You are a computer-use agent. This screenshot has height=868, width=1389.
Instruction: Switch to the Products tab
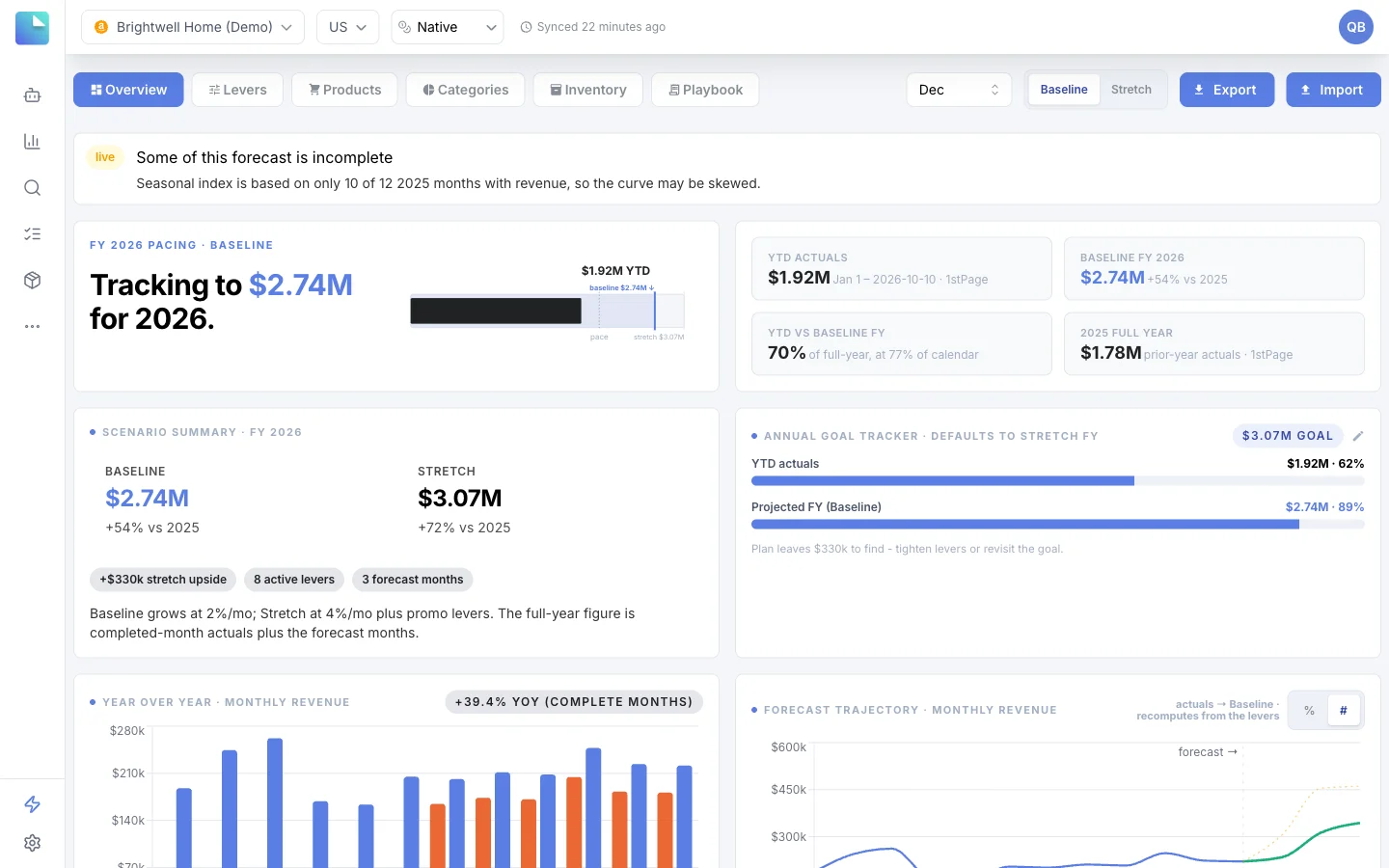tap(344, 90)
